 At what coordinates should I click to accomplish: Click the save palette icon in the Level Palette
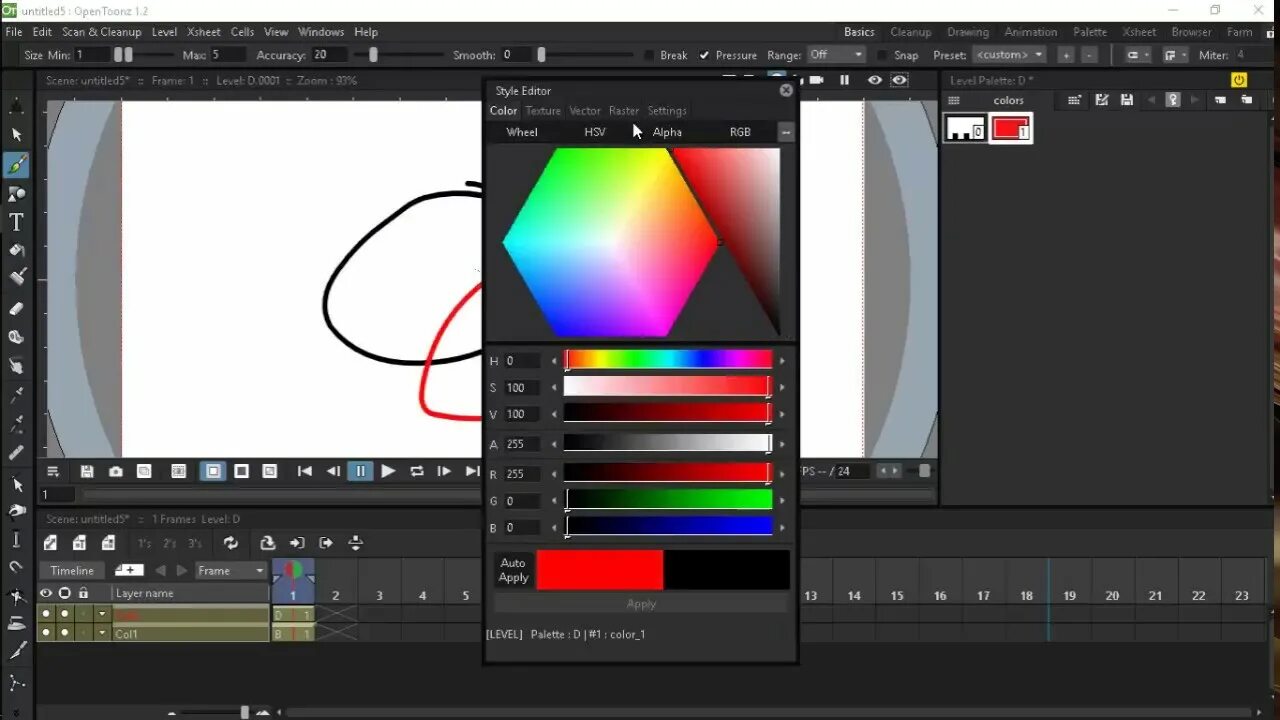[1126, 100]
